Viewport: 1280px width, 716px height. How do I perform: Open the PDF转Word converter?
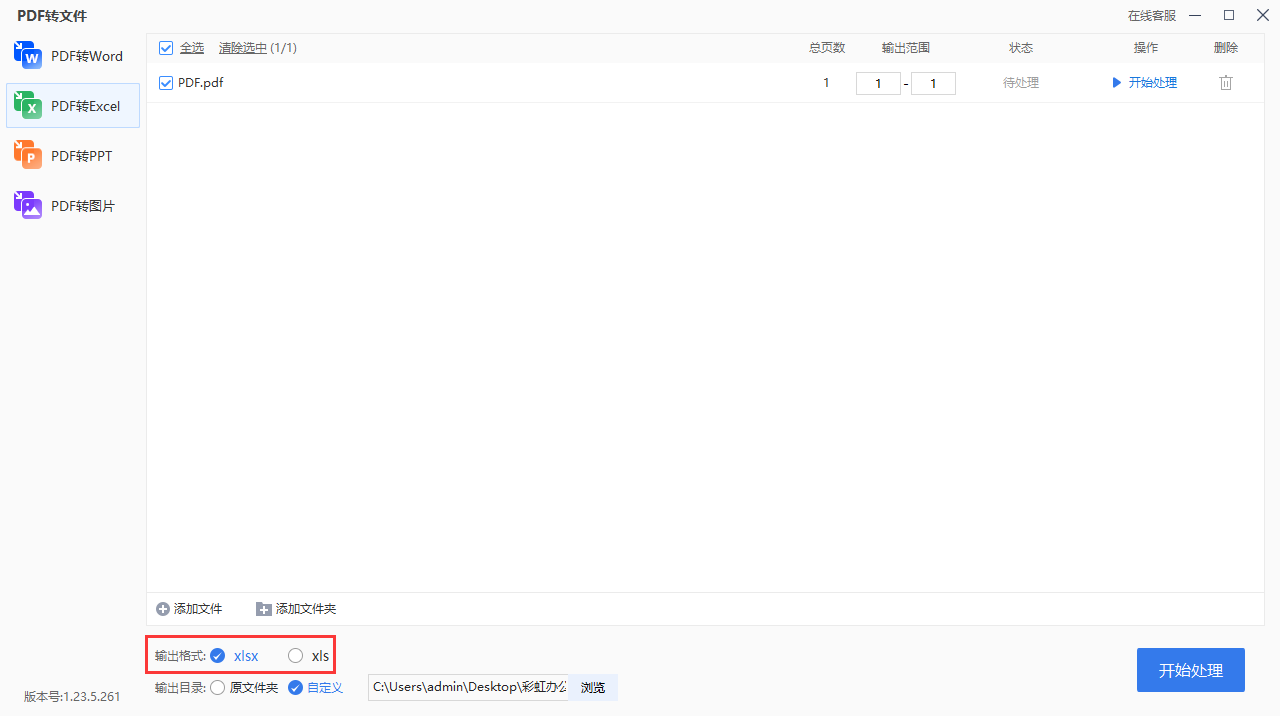point(72,56)
